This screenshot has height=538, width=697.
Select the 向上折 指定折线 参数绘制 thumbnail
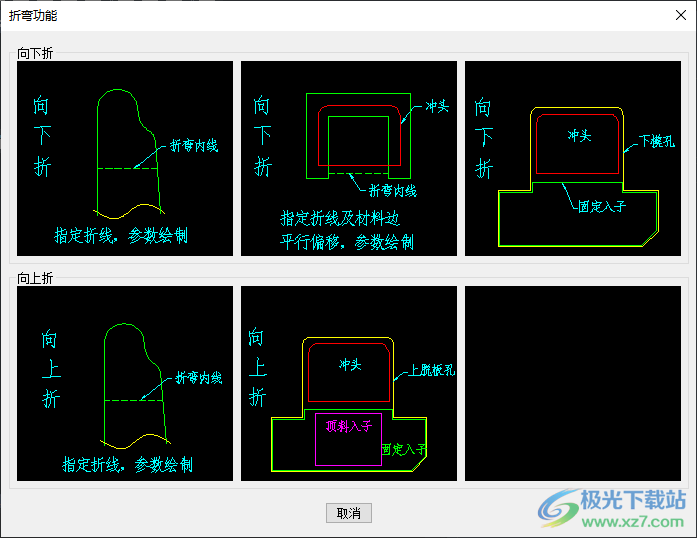point(125,384)
